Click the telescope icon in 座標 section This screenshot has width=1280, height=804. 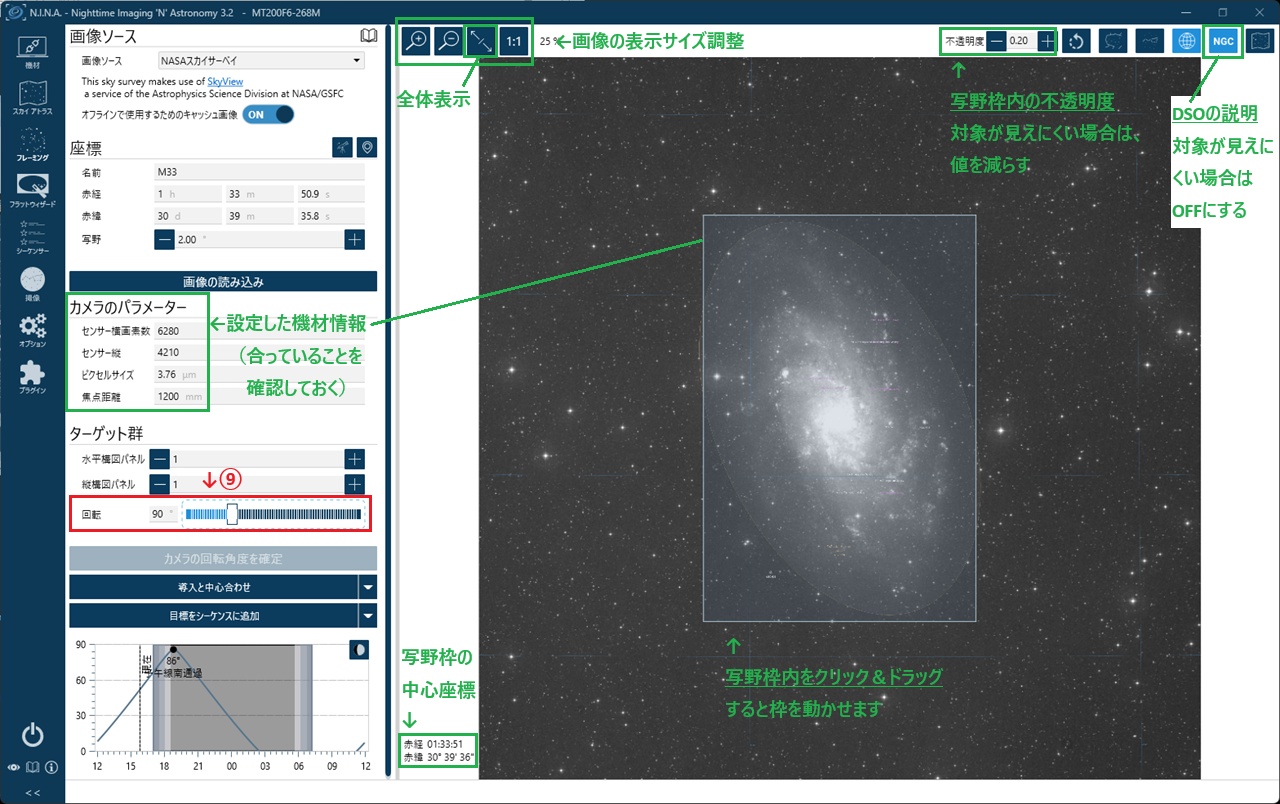342,148
